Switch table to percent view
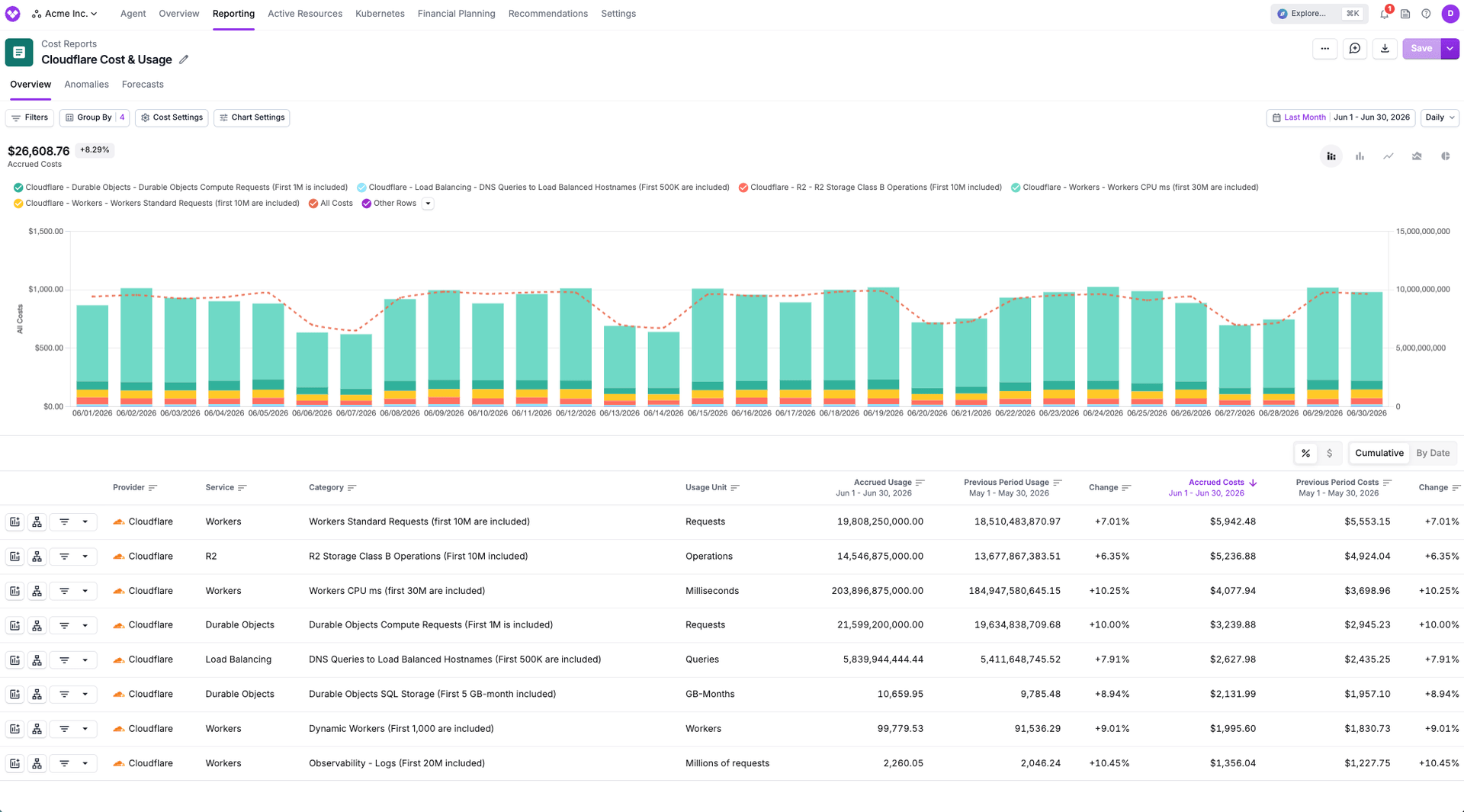1464x812 pixels. coord(1306,454)
